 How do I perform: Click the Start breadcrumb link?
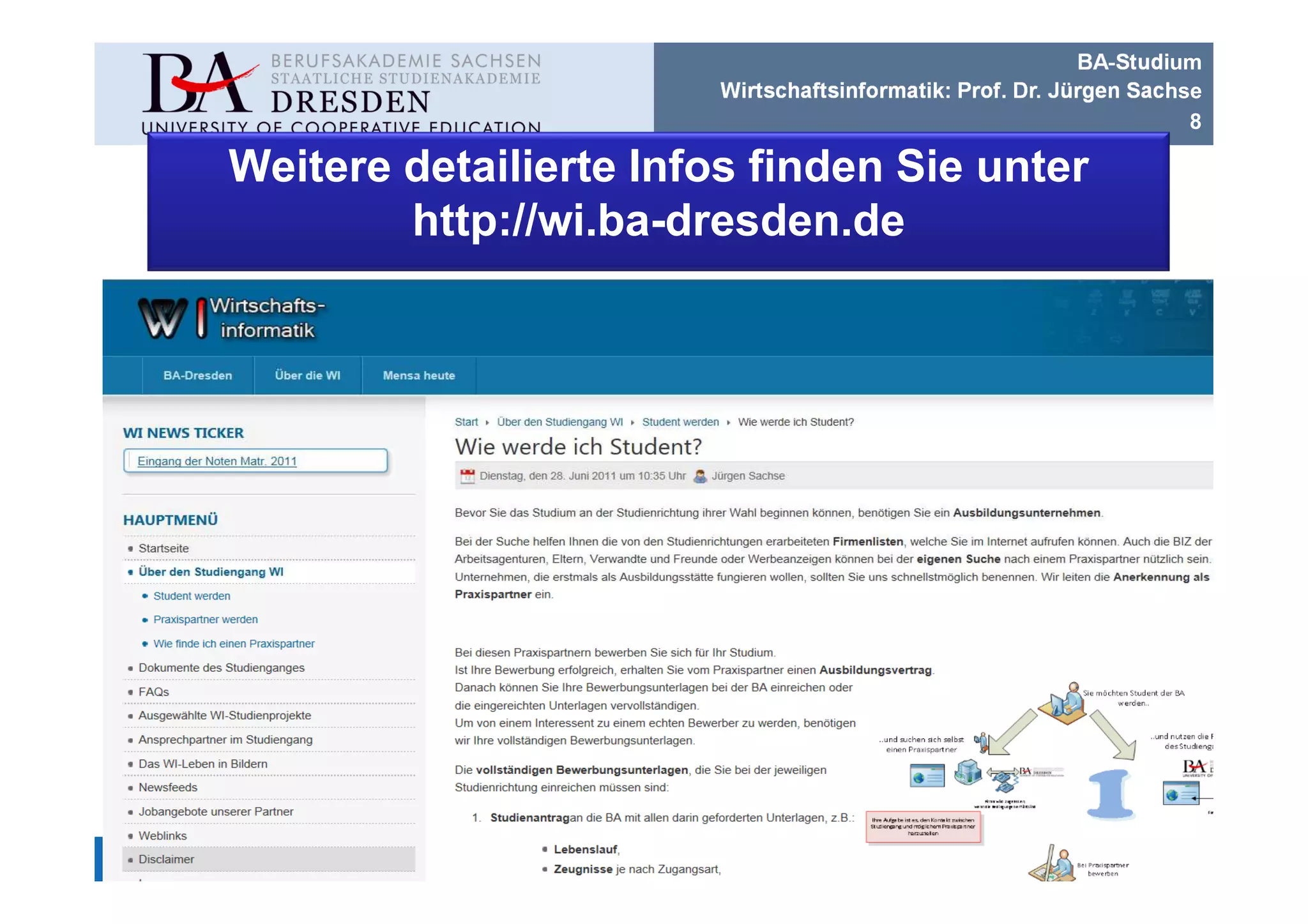pos(466,422)
